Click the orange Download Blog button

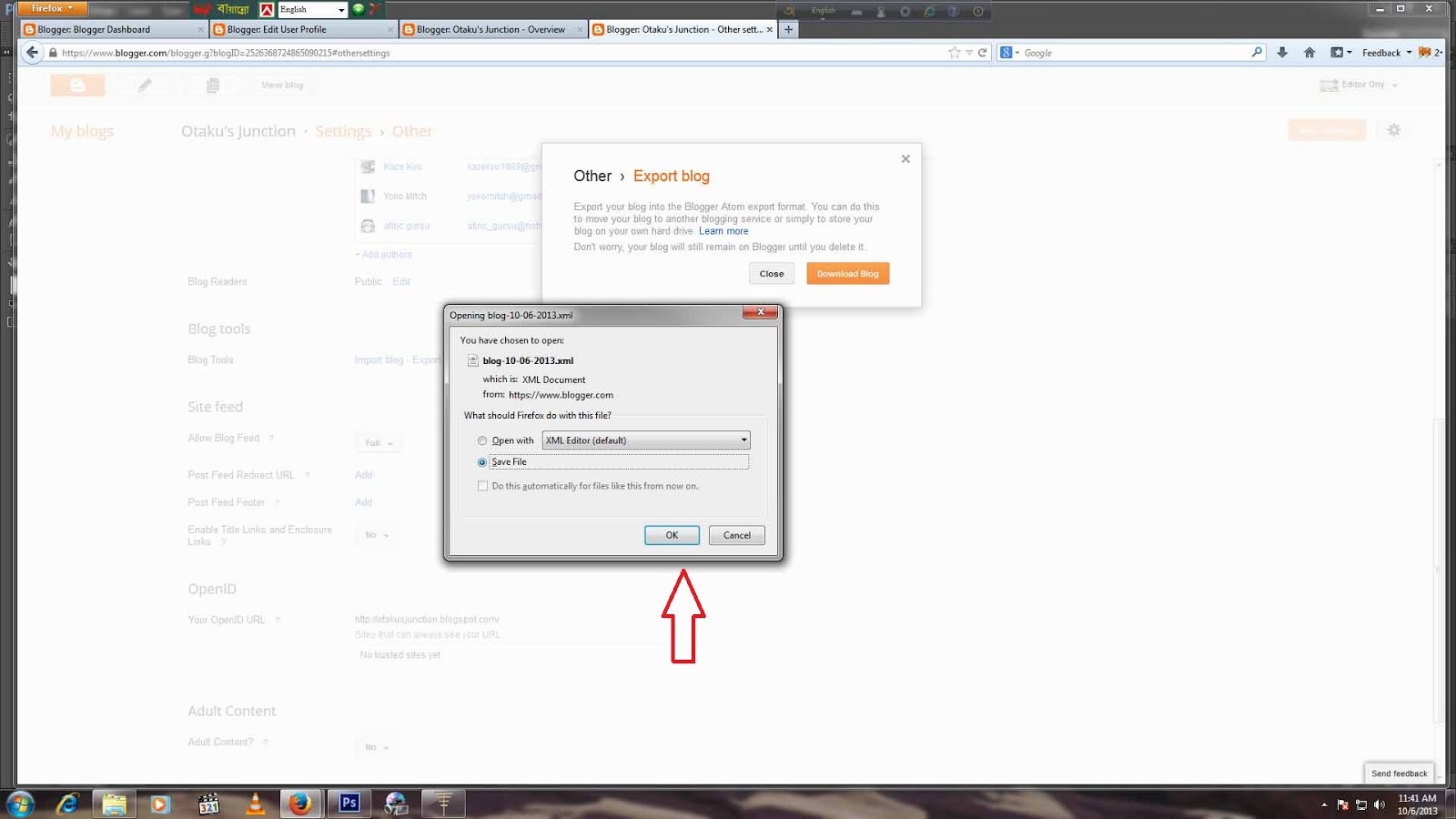(848, 274)
